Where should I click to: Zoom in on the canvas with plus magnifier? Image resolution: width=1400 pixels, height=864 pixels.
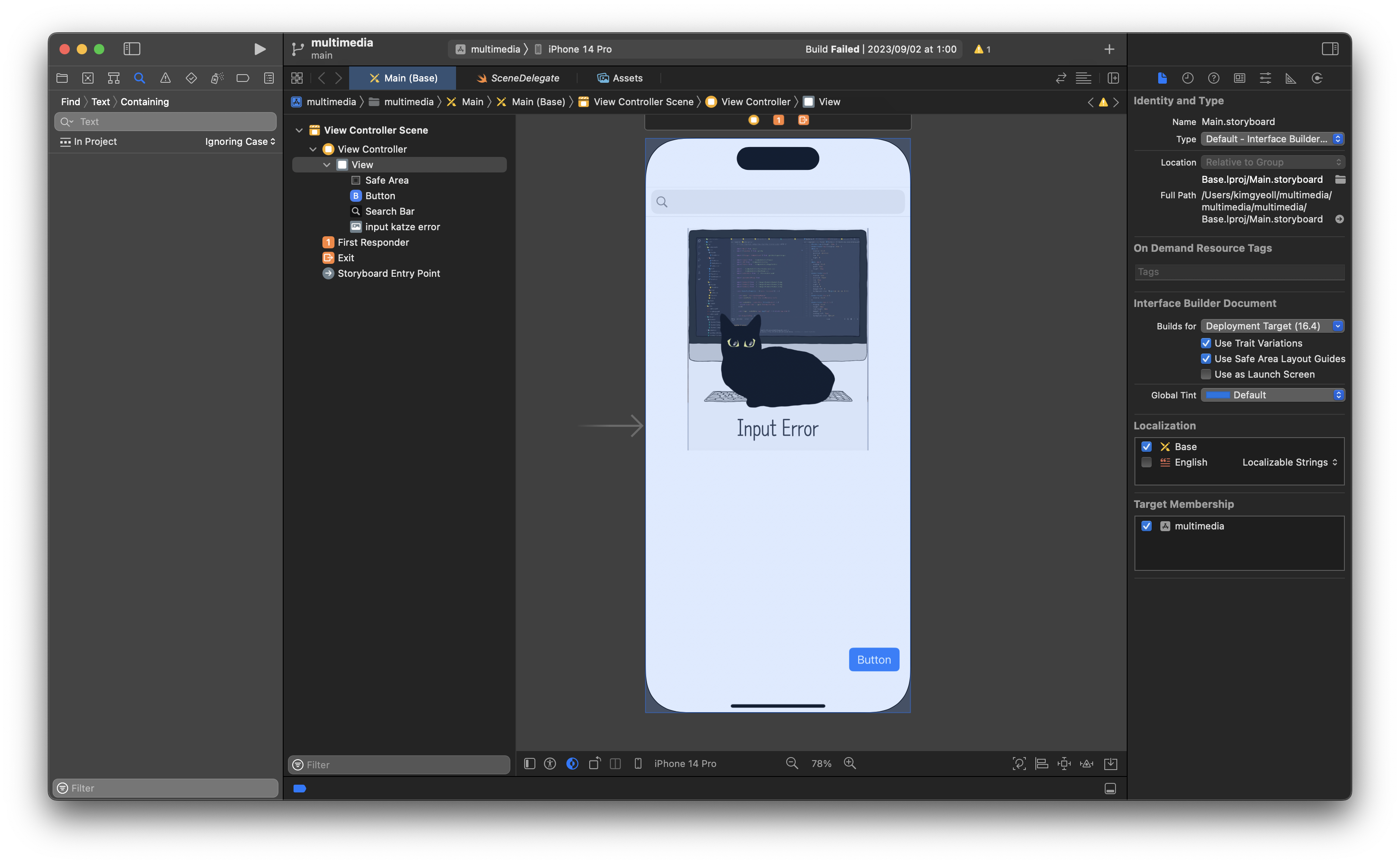(x=850, y=763)
